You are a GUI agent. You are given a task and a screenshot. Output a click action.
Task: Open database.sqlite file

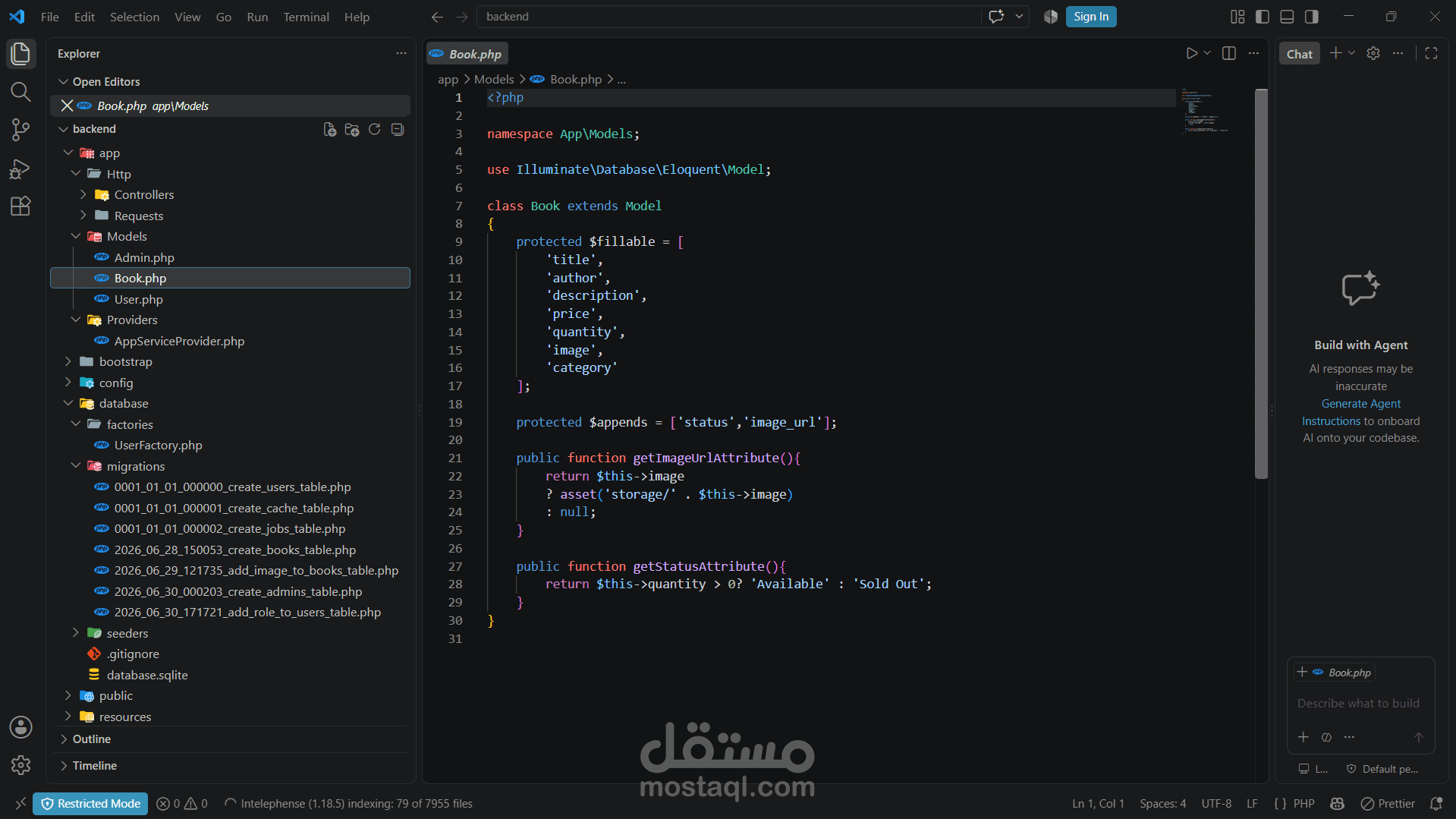tap(147, 676)
